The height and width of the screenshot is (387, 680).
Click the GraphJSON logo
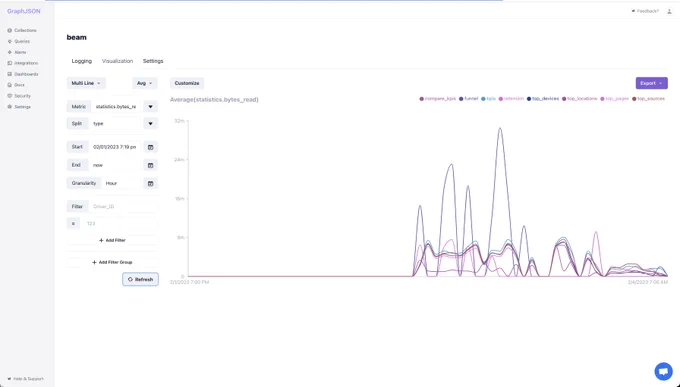(x=23, y=11)
